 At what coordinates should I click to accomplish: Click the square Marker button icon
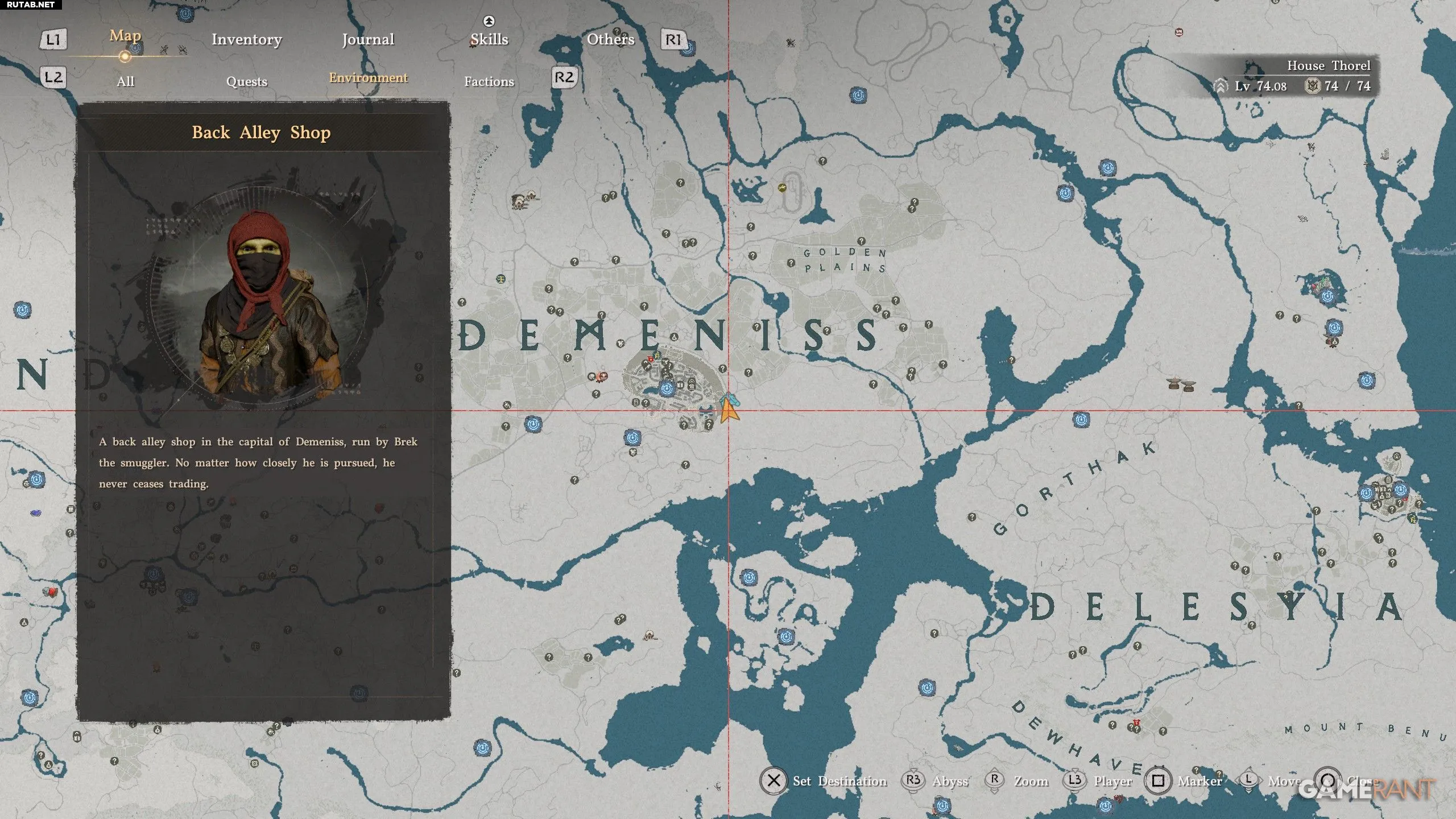coord(1158,781)
